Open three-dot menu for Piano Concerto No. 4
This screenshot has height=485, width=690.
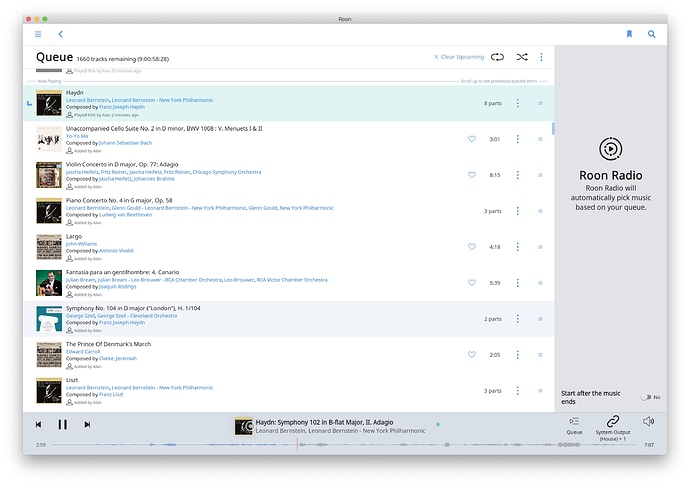518,211
